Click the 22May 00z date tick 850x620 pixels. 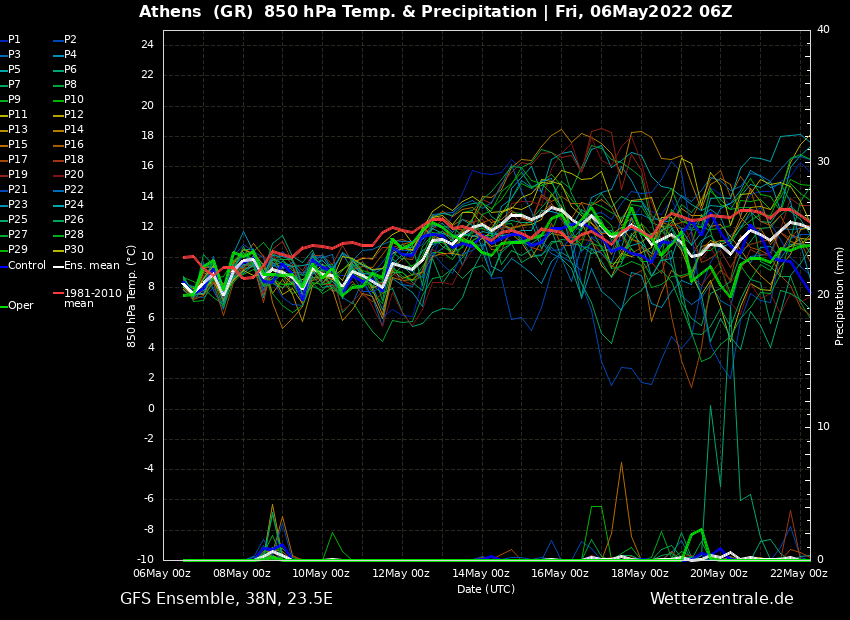(798, 574)
